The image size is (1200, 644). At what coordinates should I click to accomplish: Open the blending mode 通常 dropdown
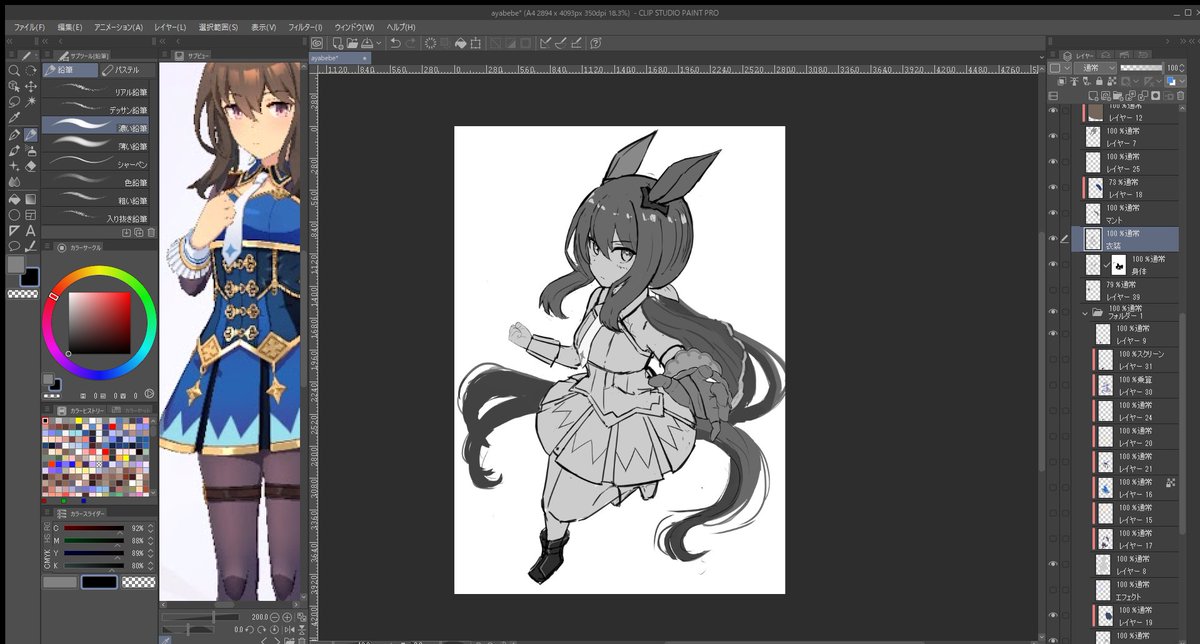(1095, 68)
